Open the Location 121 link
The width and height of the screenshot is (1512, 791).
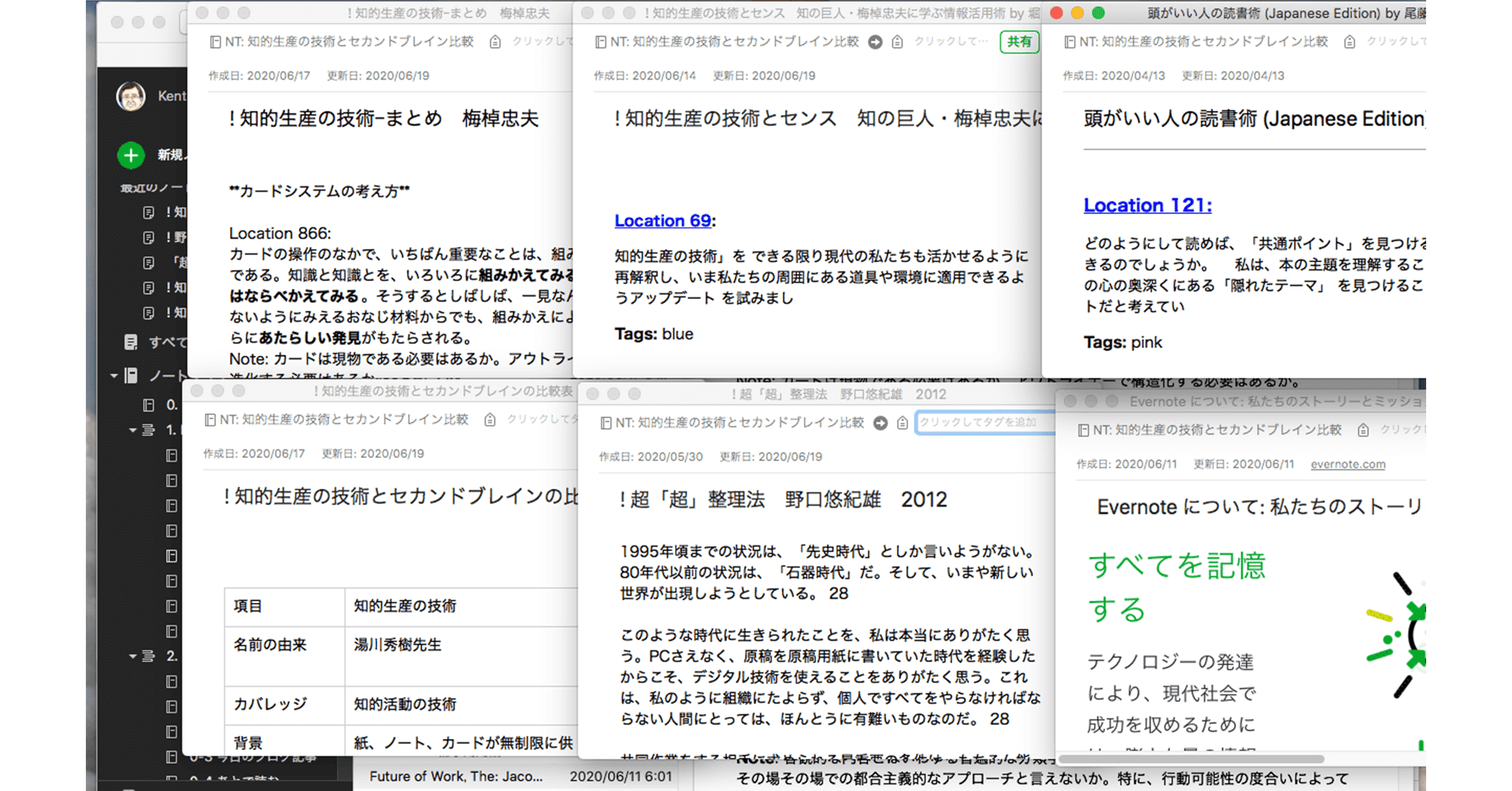[1147, 205]
